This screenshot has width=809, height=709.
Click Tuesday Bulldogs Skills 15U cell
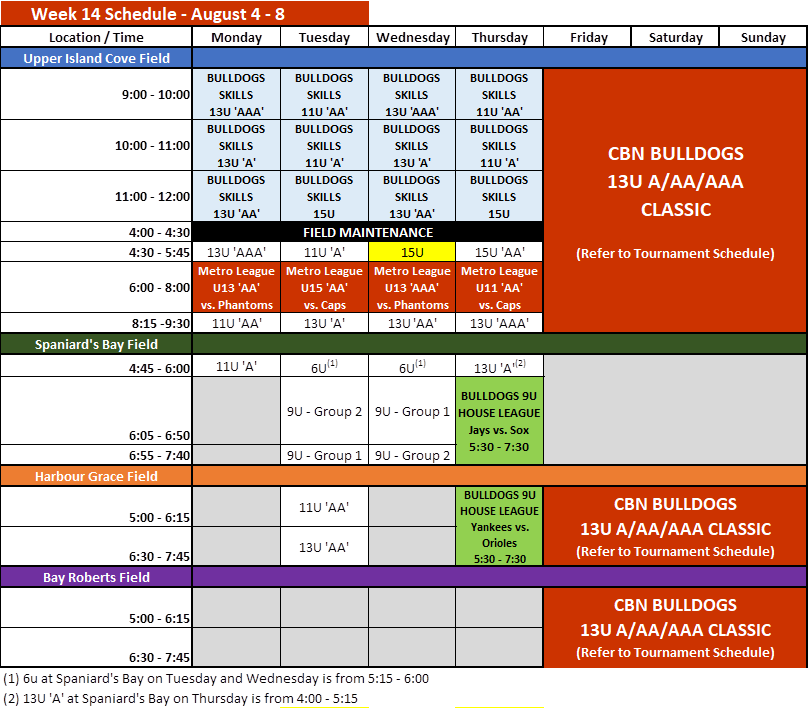coord(324,197)
